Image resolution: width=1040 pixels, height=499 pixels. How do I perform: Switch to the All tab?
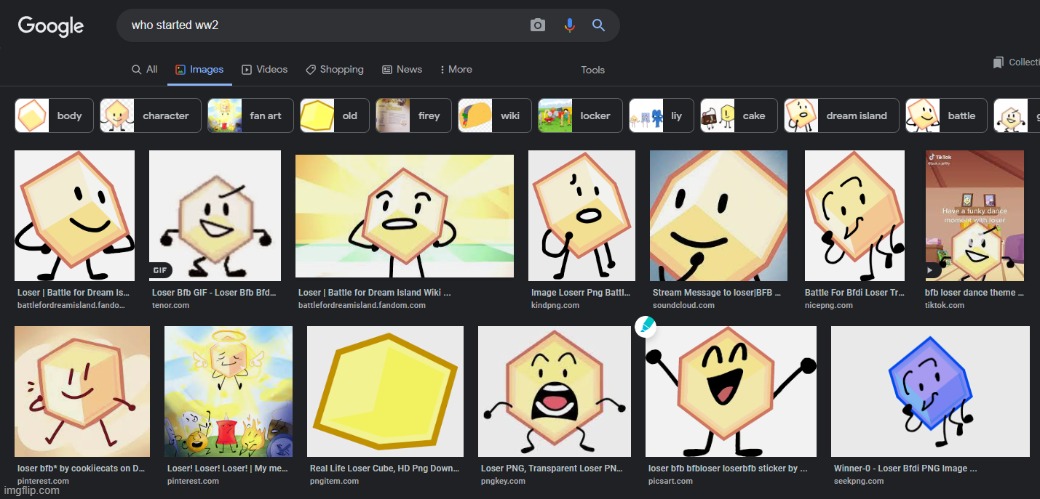[x=145, y=69]
